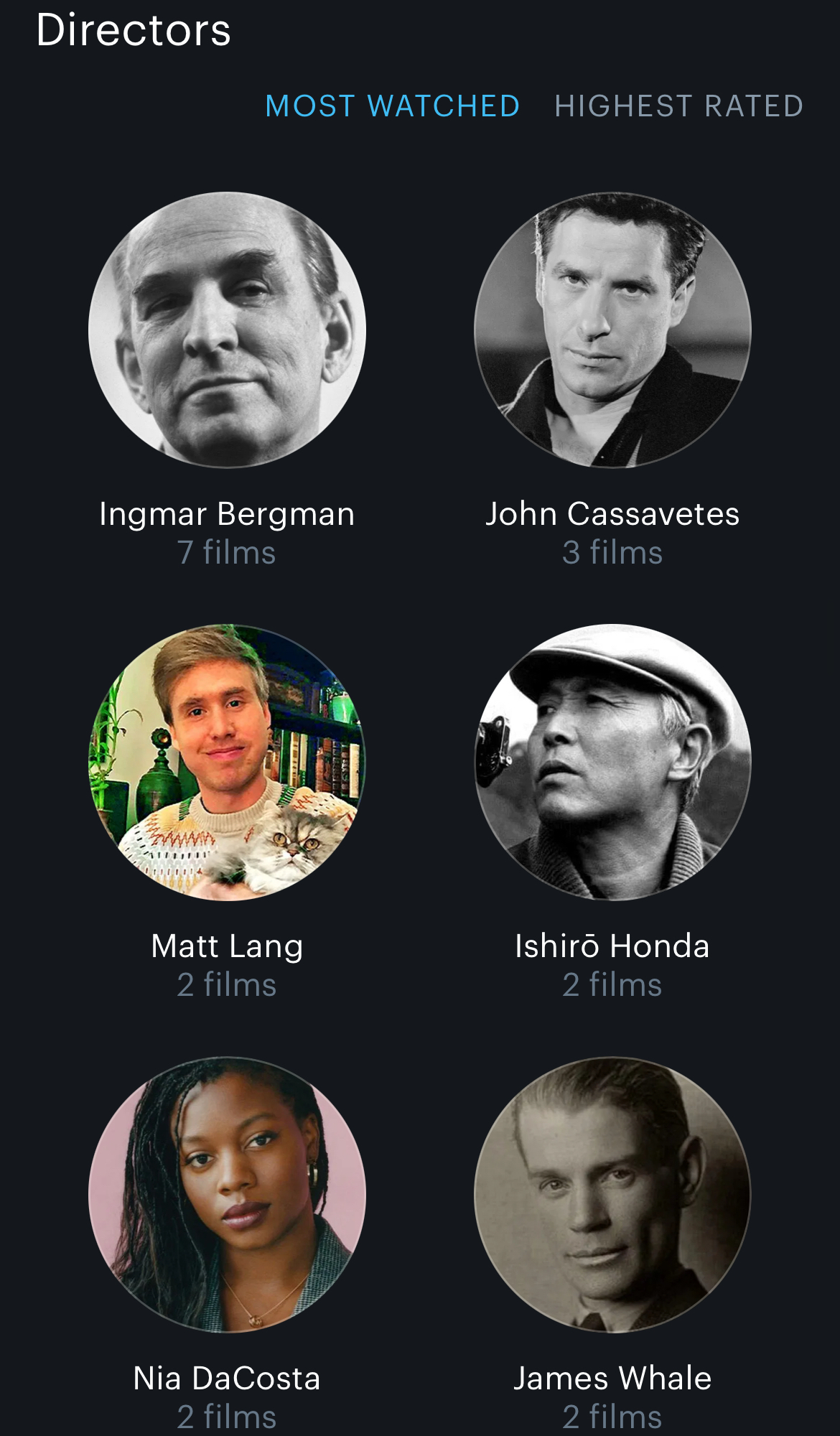View Ishirō Honda's 2 films count
Image resolution: width=840 pixels, height=1436 pixels.
tap(612, 985)
